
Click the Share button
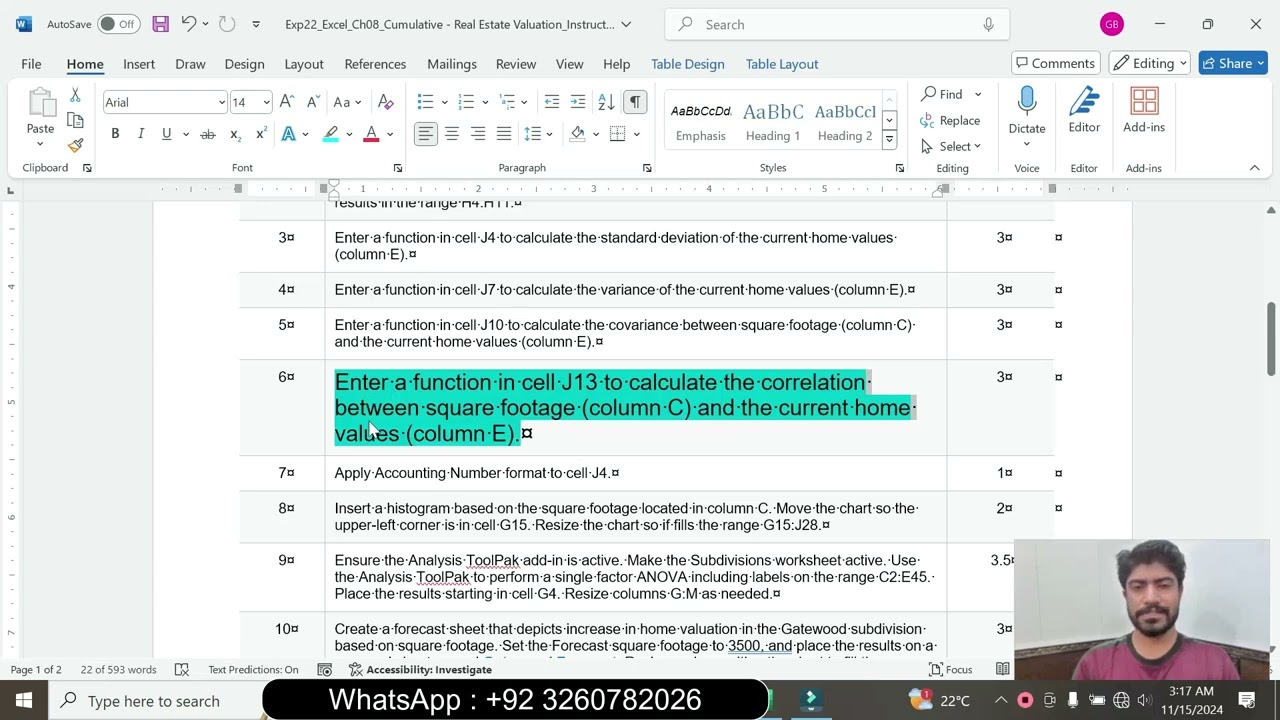[x=1234, y=63]
